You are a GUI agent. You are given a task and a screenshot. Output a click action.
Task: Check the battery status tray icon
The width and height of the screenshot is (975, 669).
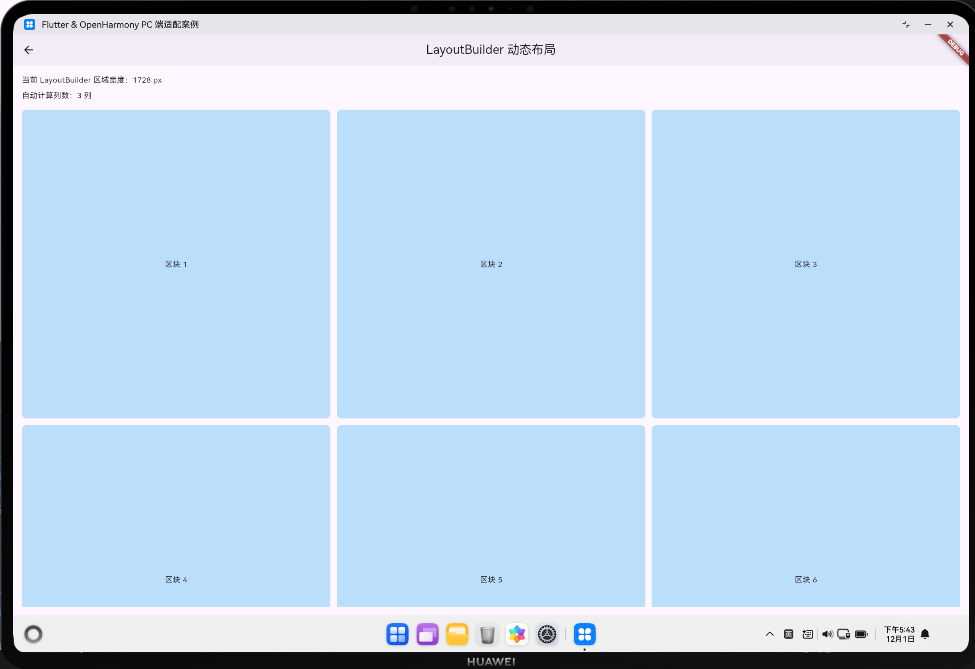point(861,634)
